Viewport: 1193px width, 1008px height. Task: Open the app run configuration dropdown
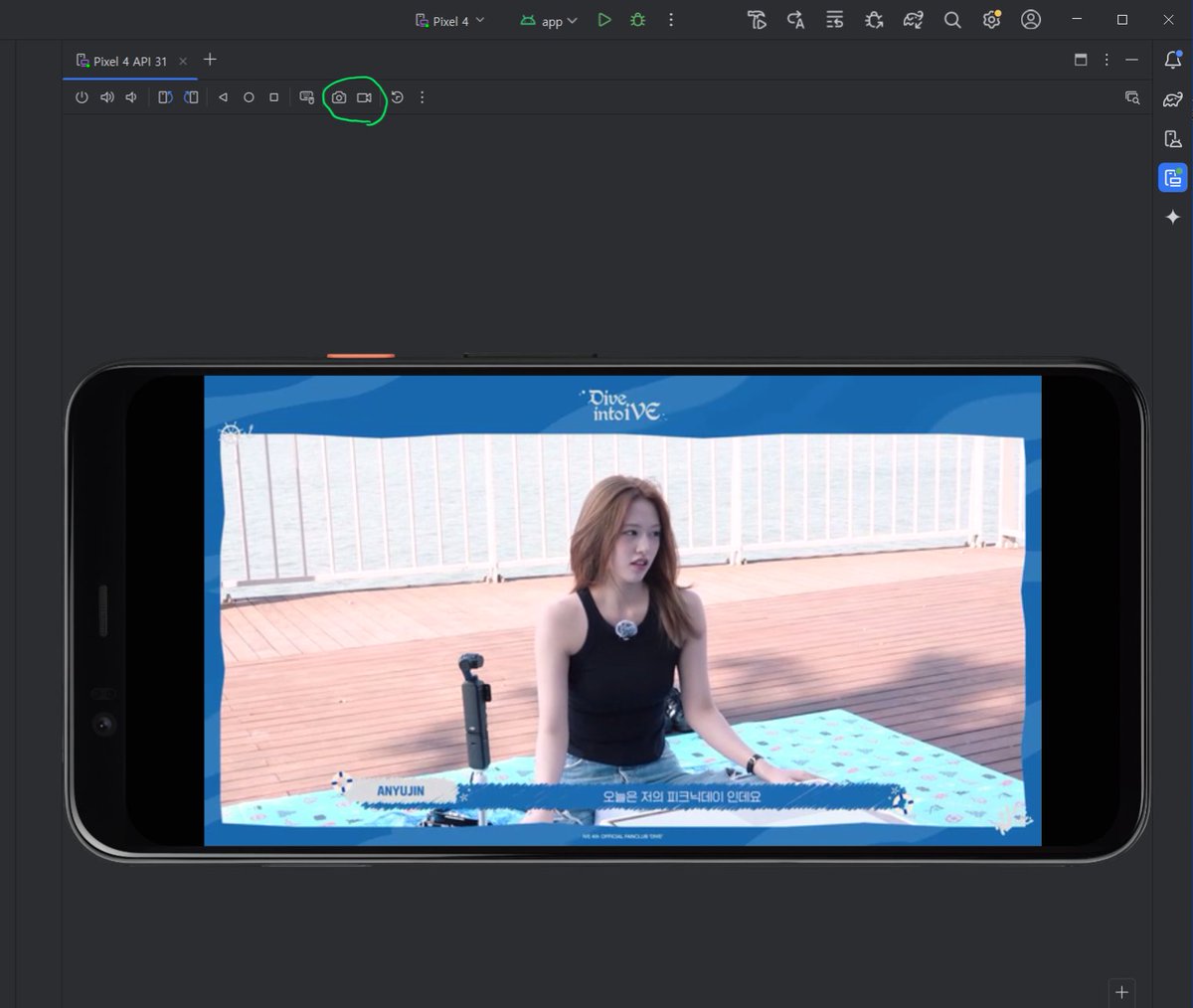(x=549, y=20)
